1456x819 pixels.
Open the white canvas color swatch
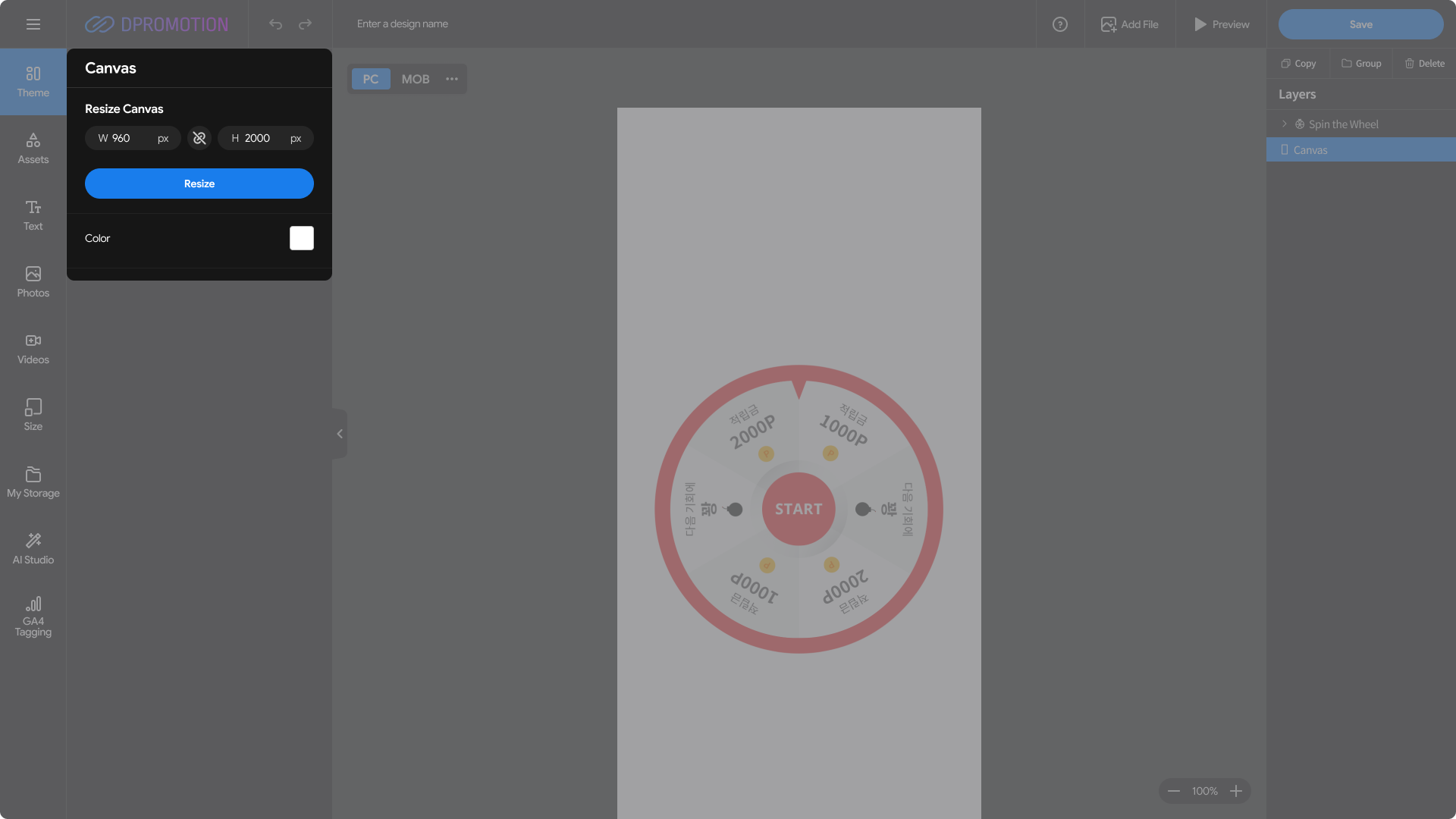301,238
